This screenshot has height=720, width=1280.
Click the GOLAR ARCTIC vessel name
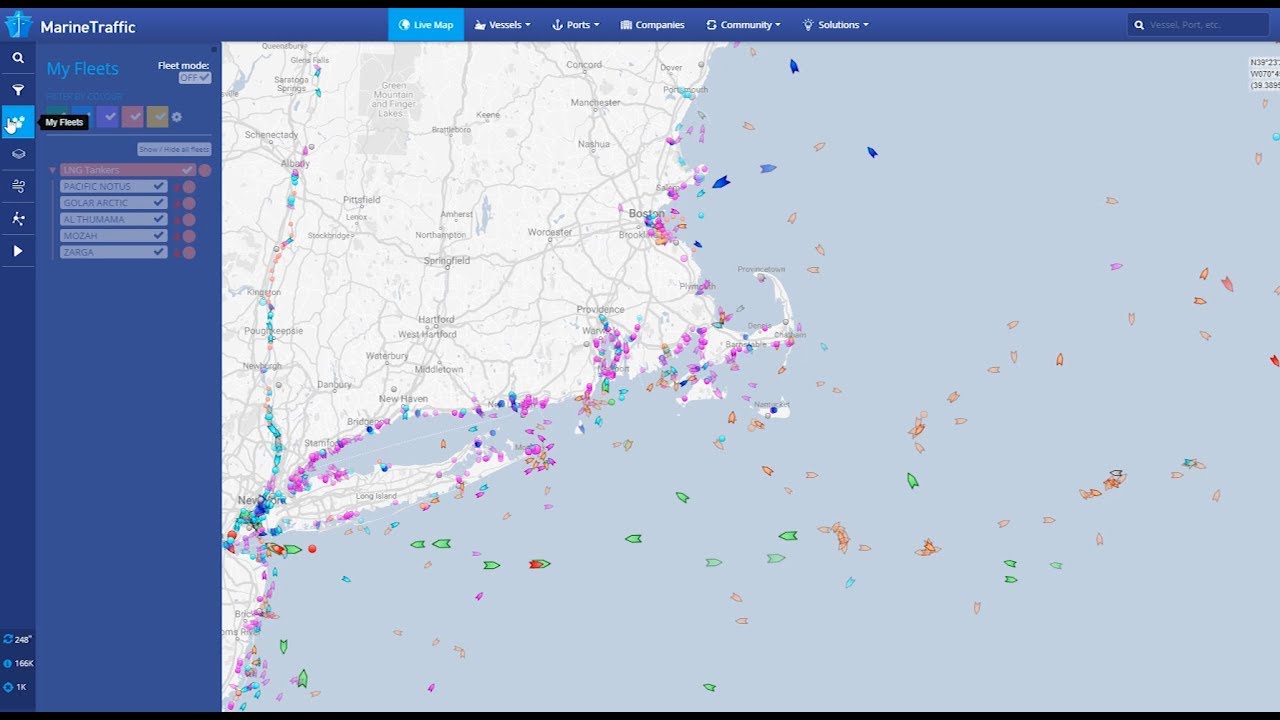(x=96, y=203)
